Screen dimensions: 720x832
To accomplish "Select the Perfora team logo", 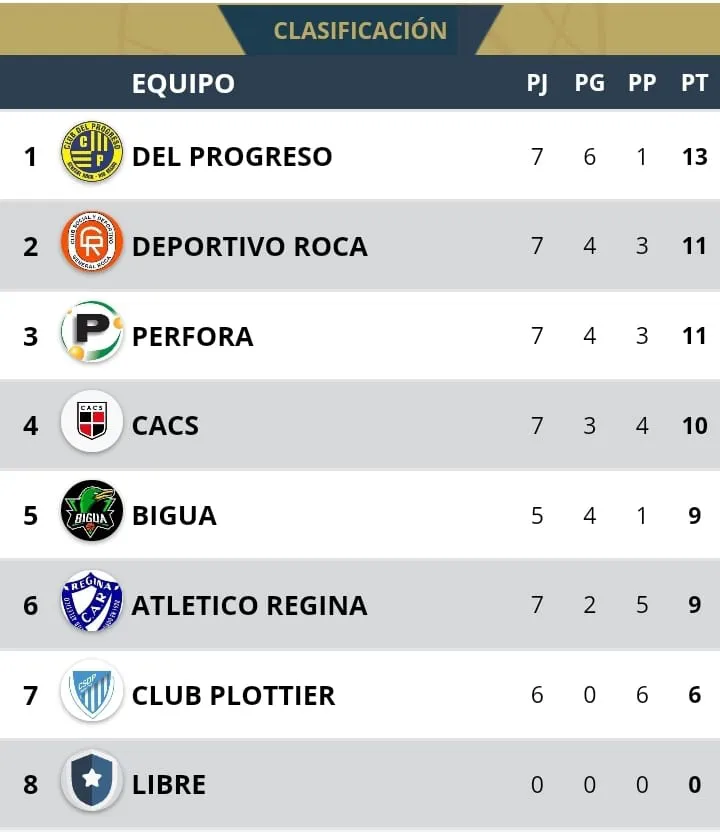I will click(92, 334).
